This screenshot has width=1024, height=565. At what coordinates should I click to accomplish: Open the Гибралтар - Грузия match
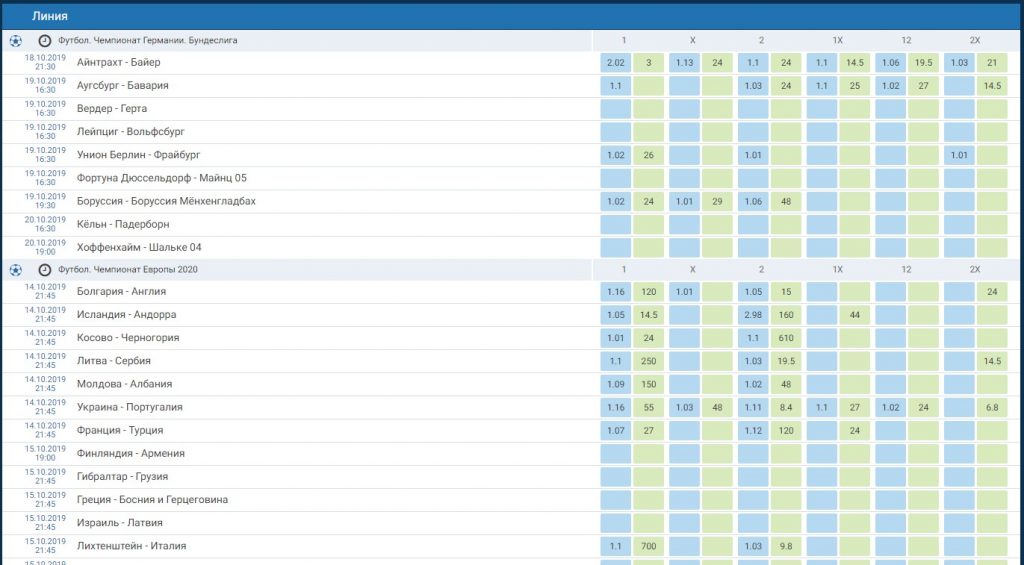[122, 477]
